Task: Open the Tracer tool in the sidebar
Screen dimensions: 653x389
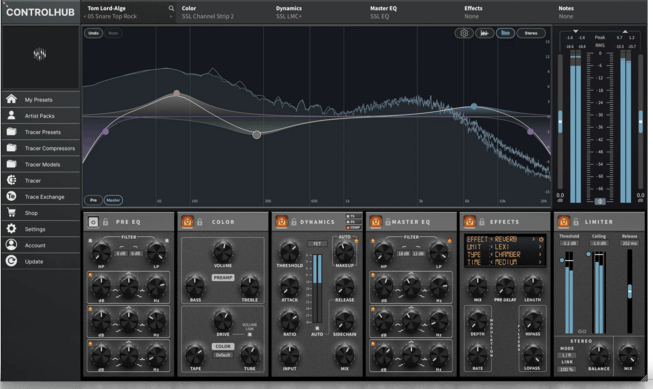Action: 40,180
